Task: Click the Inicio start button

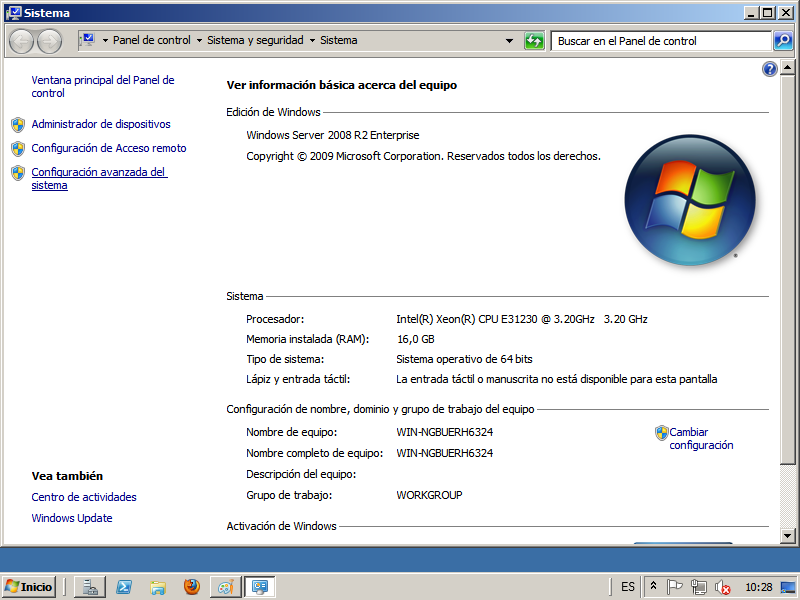Action: pos(29,587)
